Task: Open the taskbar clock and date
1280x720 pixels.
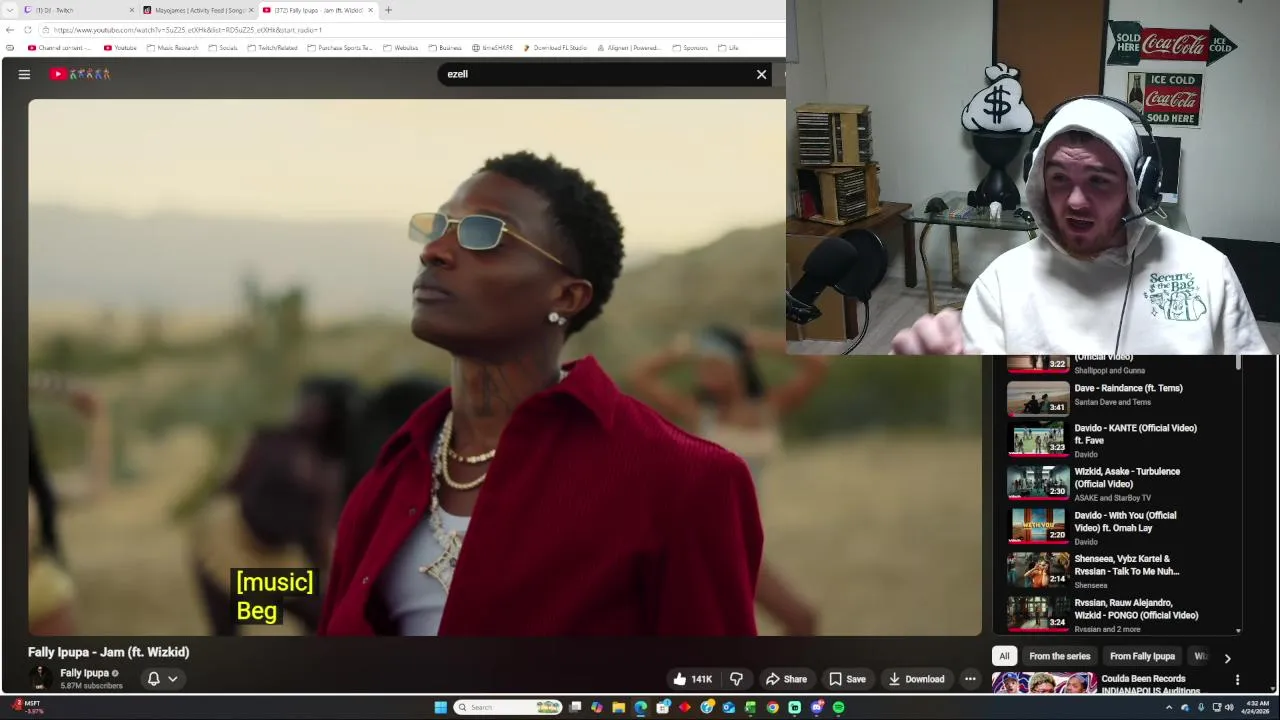Action: (x=1256, y=707)
